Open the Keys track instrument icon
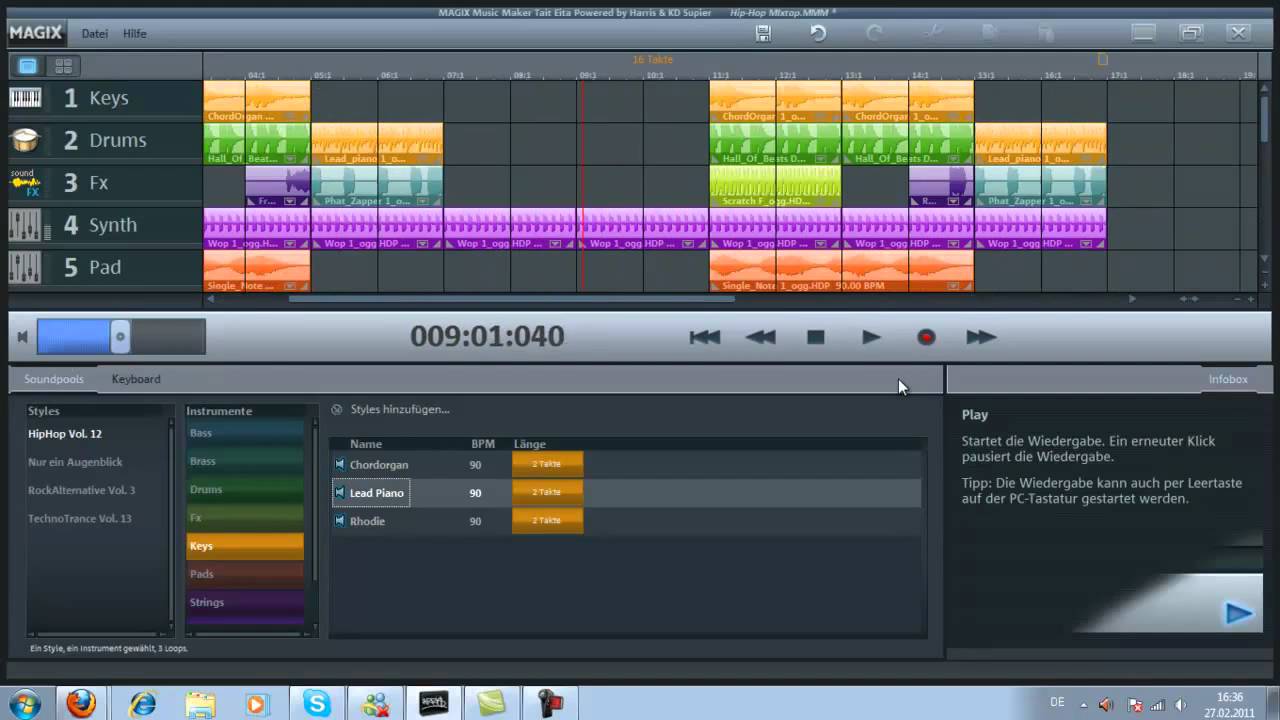 [x=26, y=98]
